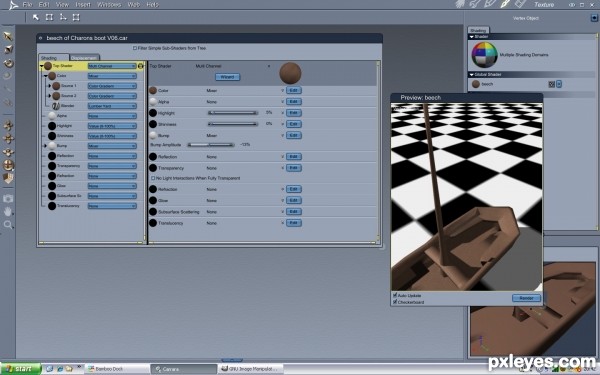
Task: Toggle No Light Interactions When Fully Transparent
Action: [153, 178]
